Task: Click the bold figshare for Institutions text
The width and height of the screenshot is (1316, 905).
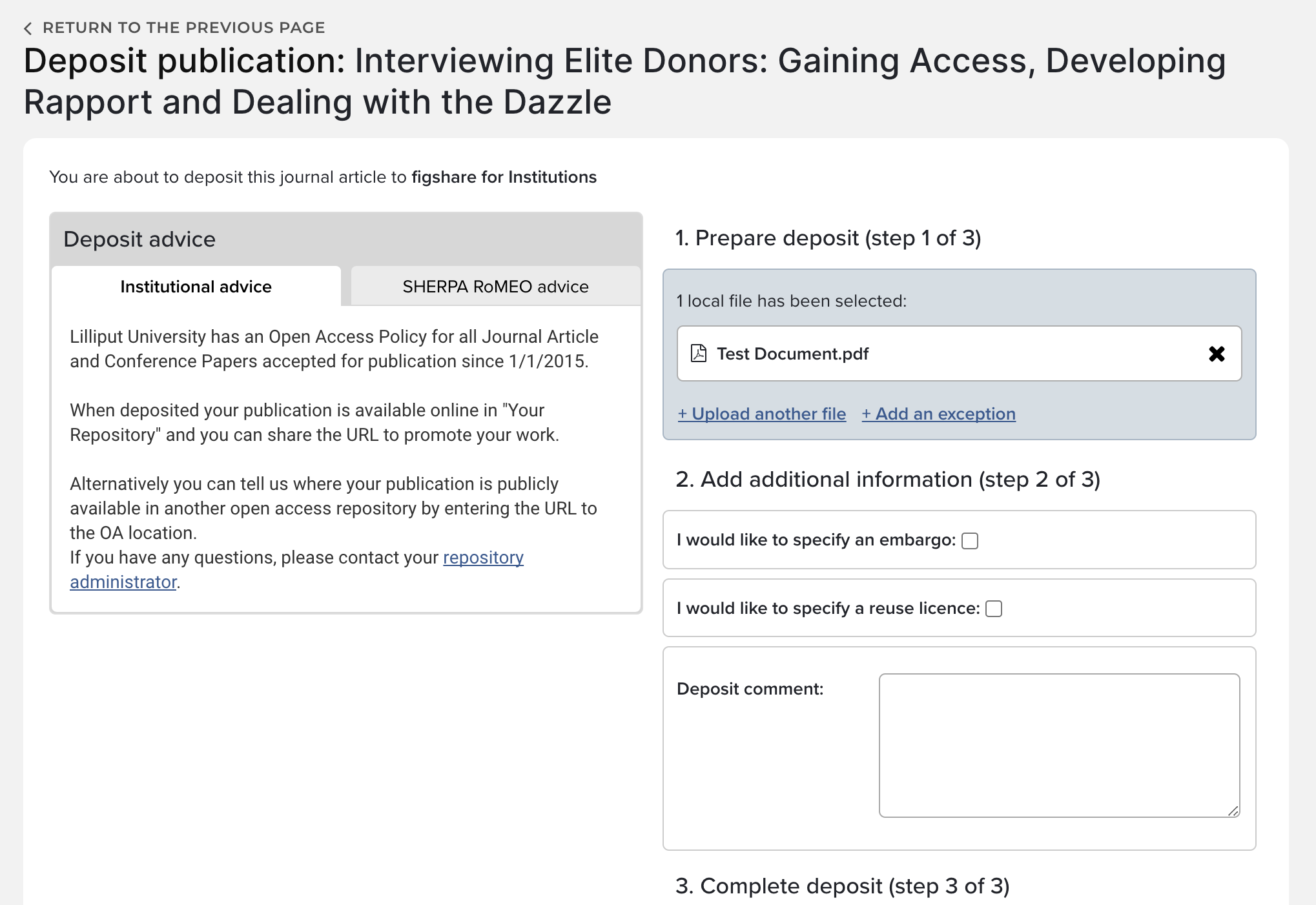Action: 504,177
